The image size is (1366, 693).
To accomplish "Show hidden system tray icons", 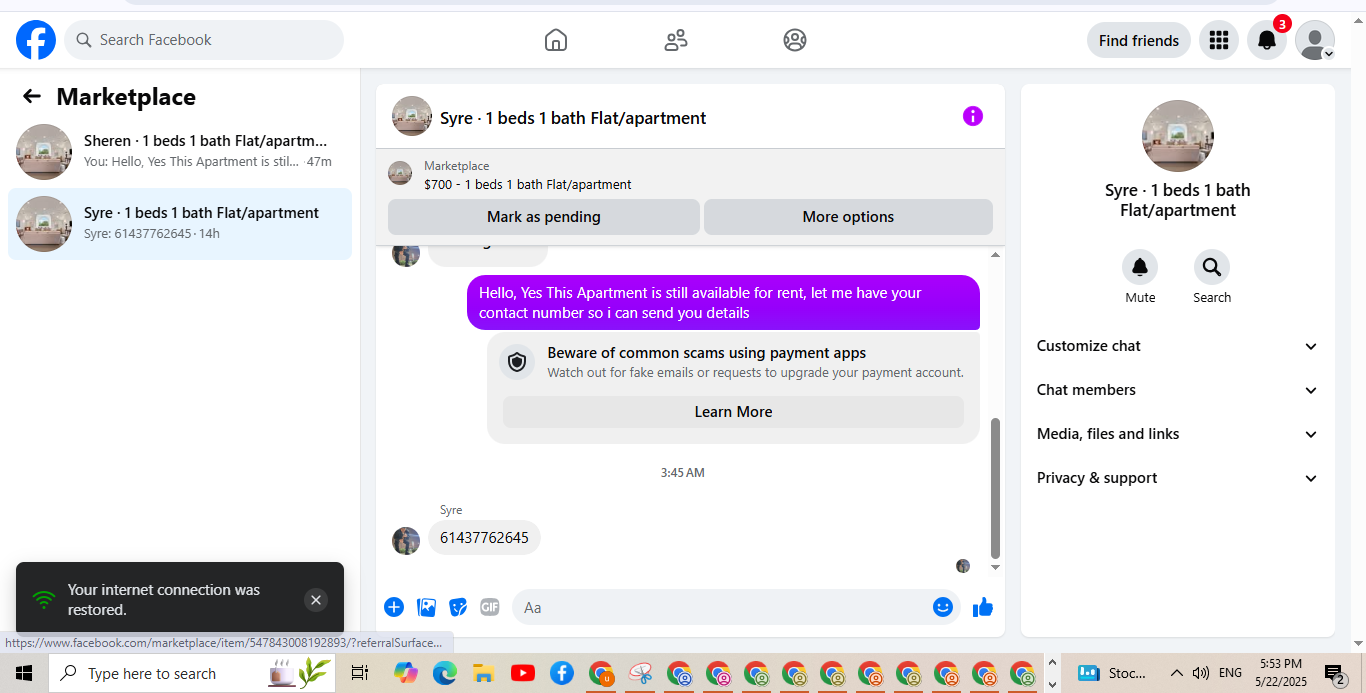I will [x=1177, y=673].
